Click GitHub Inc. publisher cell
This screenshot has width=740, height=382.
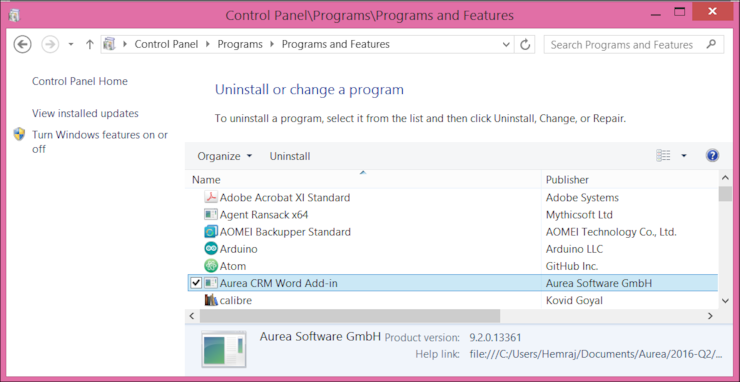[572, 266]
